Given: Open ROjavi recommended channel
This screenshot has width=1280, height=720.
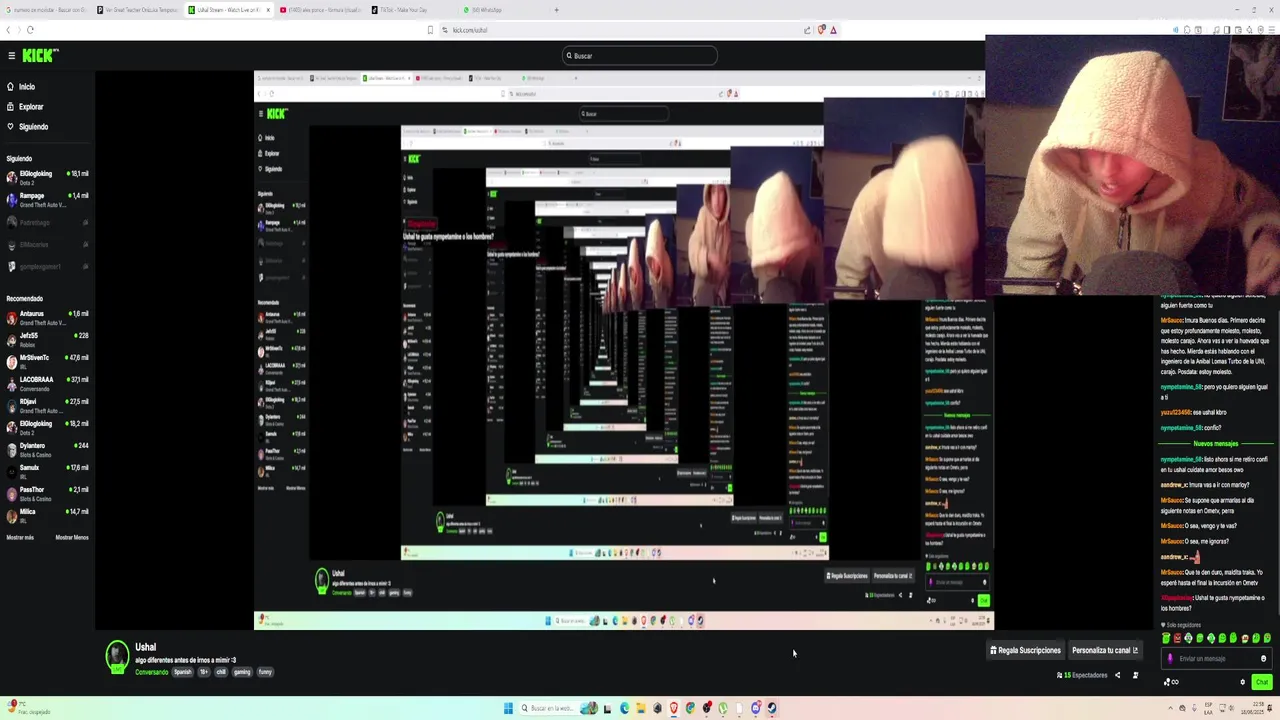Looking at the screenshot, I should (47, 405).
